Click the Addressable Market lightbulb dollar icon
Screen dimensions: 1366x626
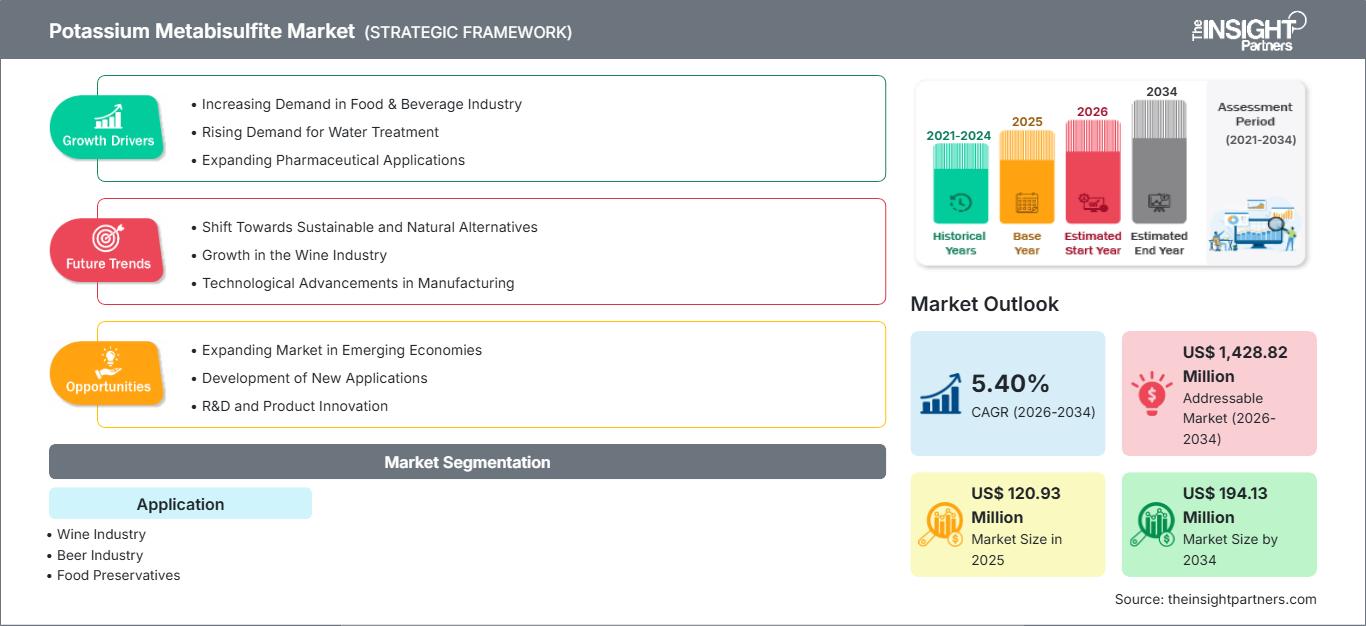point(1152,394)
